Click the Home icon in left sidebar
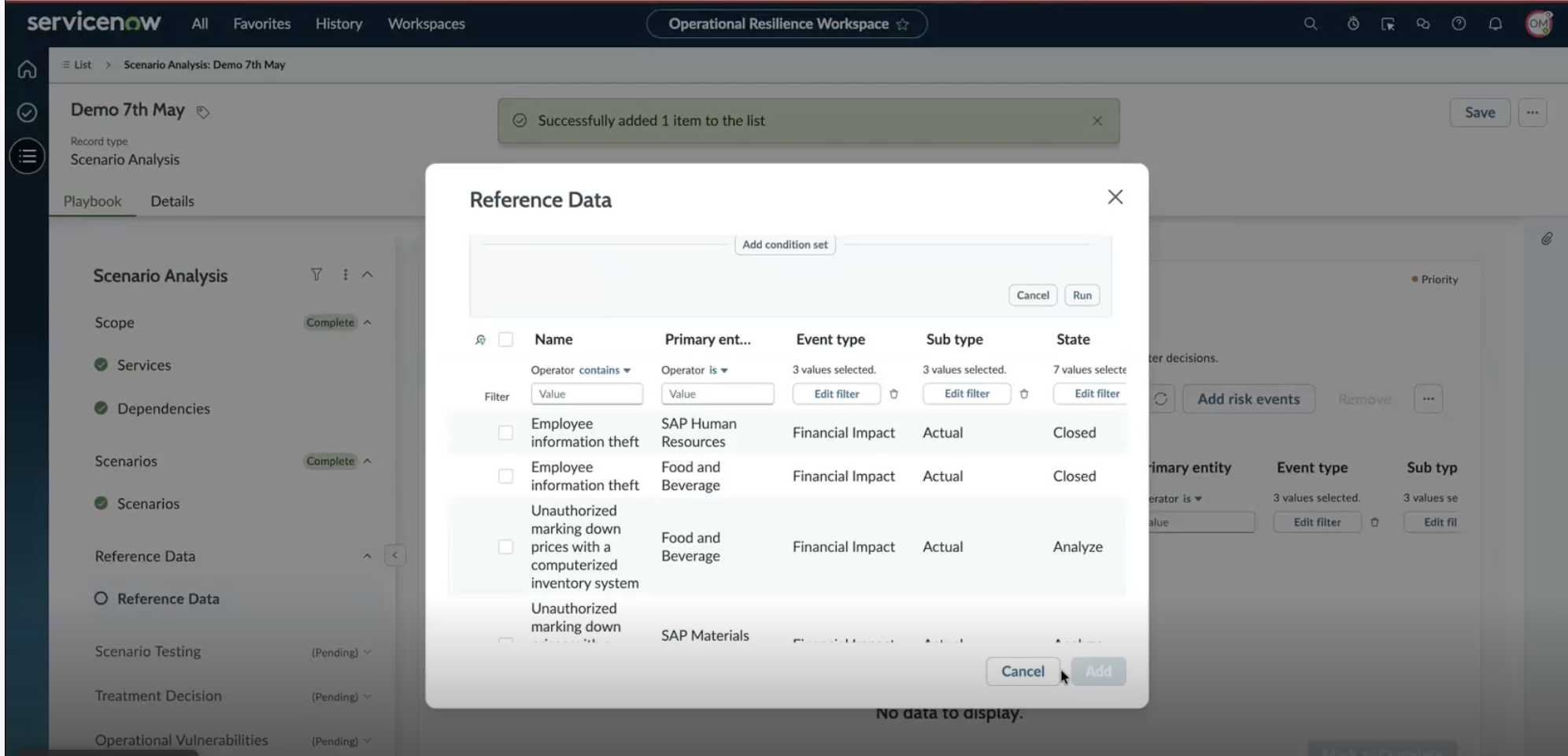This screenshot has height=756, width=1568. [27, 69]
